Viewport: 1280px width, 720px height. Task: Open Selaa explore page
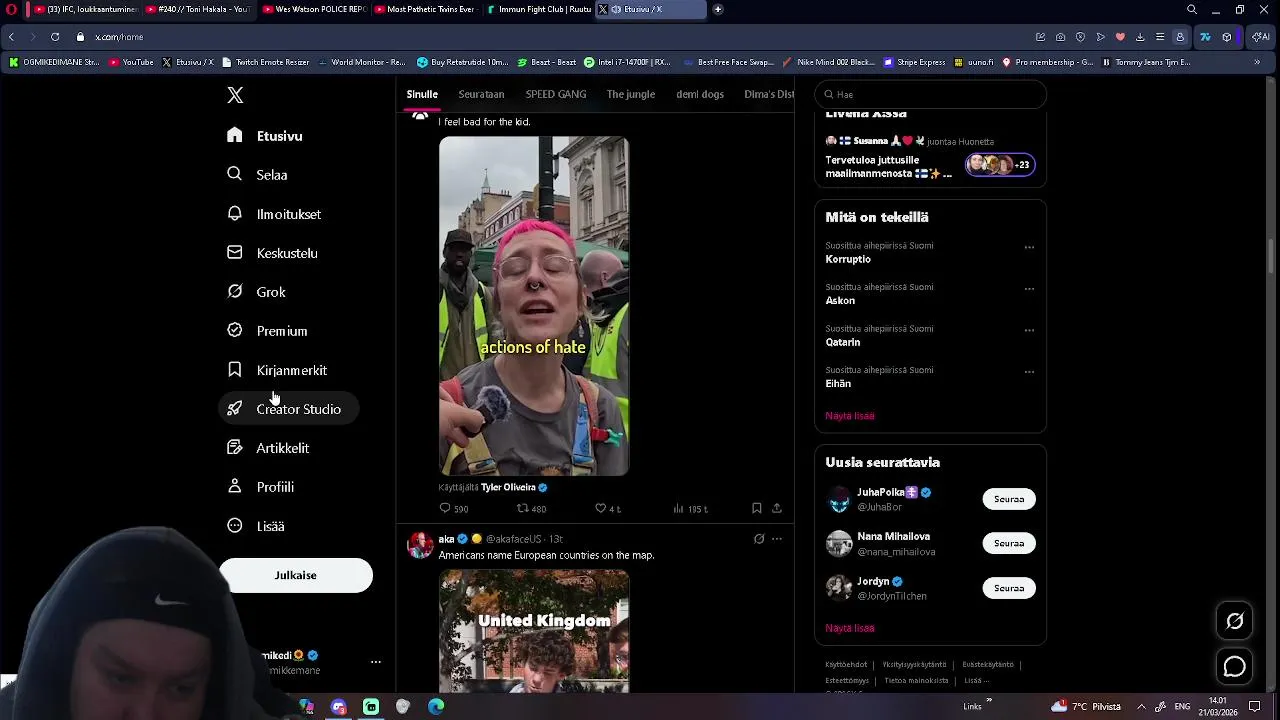click(258, 175)
